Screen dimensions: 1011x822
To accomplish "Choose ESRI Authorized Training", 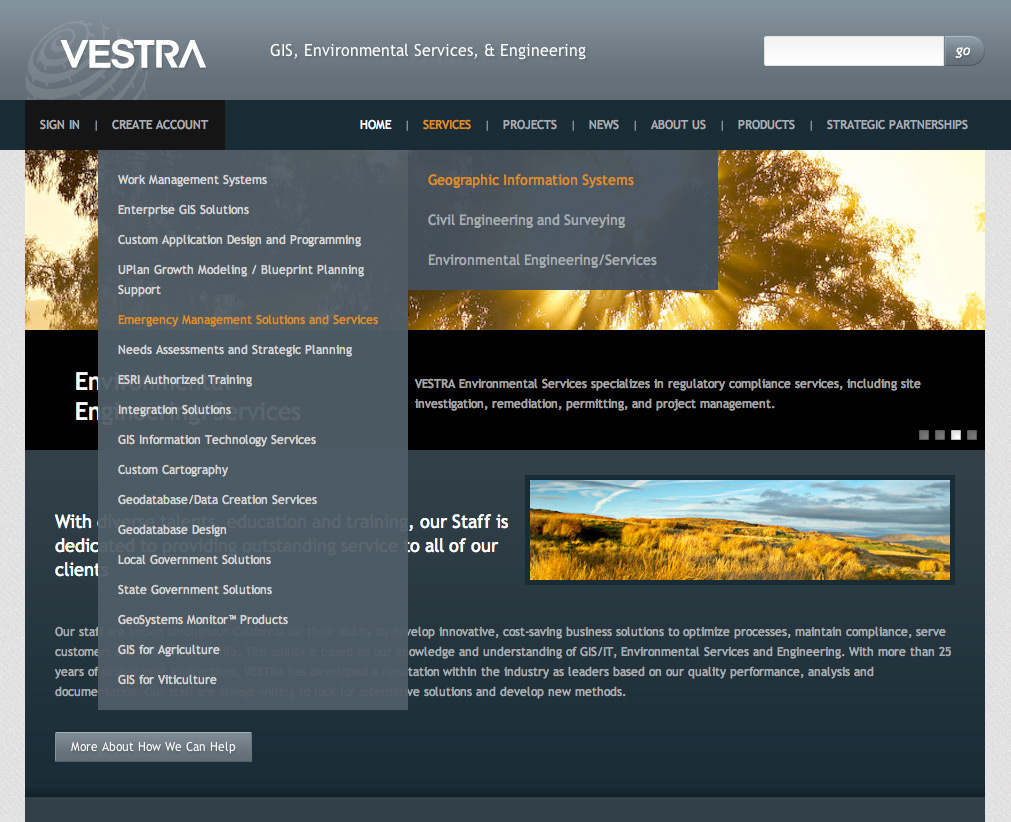I will 184,380.
